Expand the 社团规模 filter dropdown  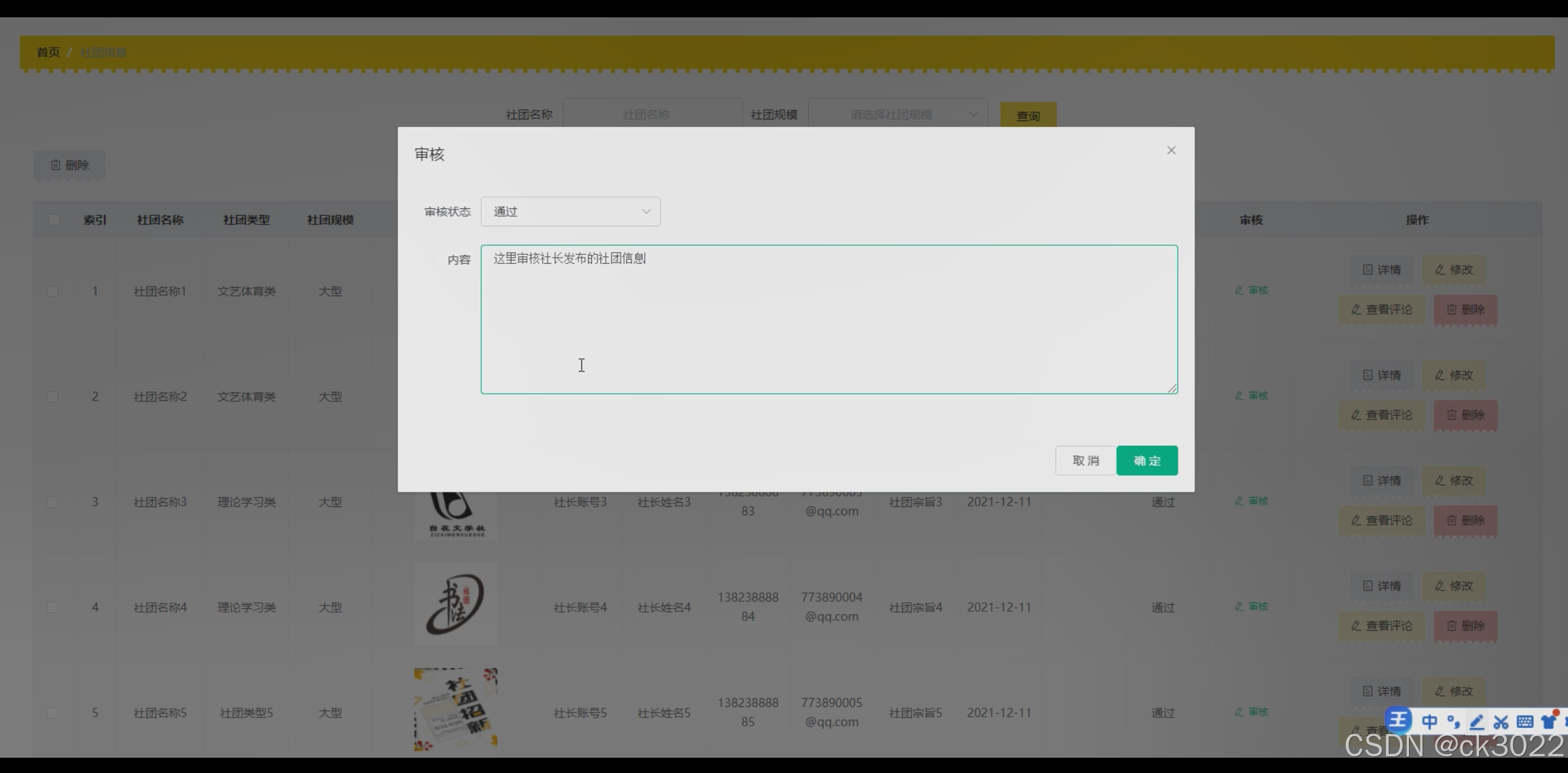point(897,115)
